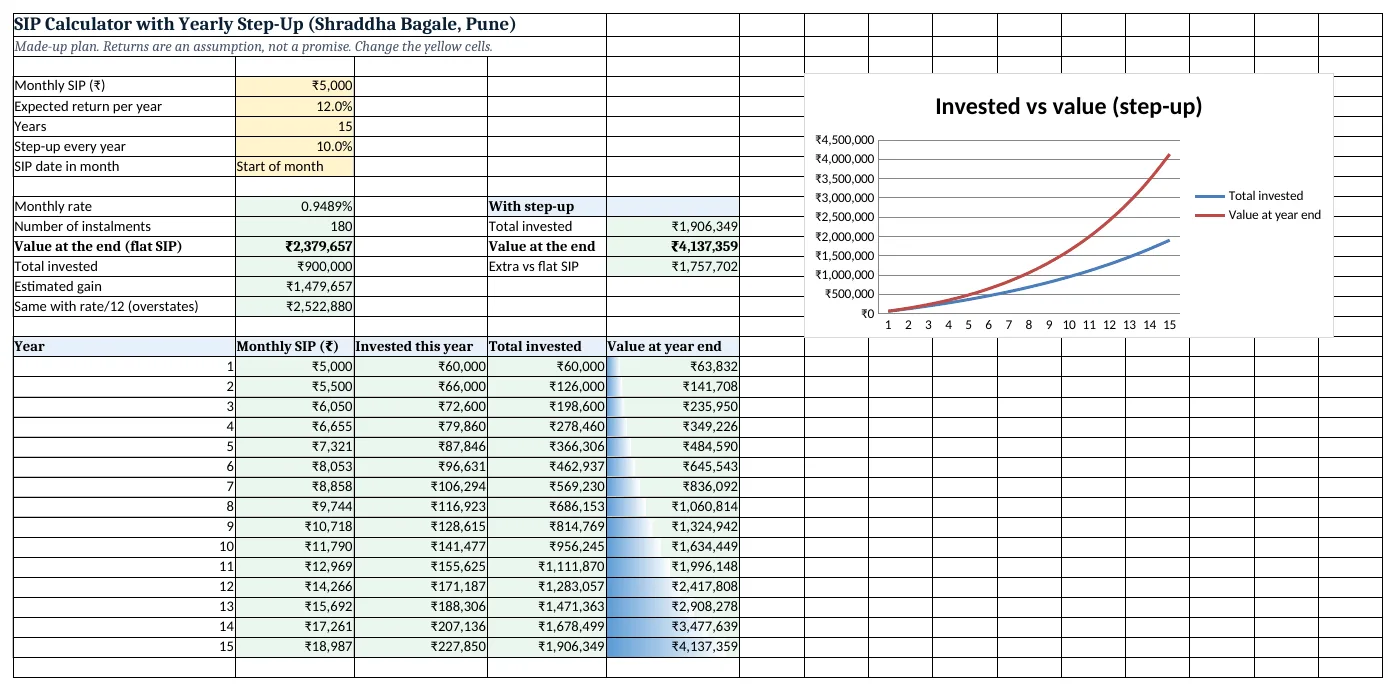The height and width of the screenshot is (690, 1395).
Task: Select year 6 monthly SIP ₹8,053
Action: (294, 467)
